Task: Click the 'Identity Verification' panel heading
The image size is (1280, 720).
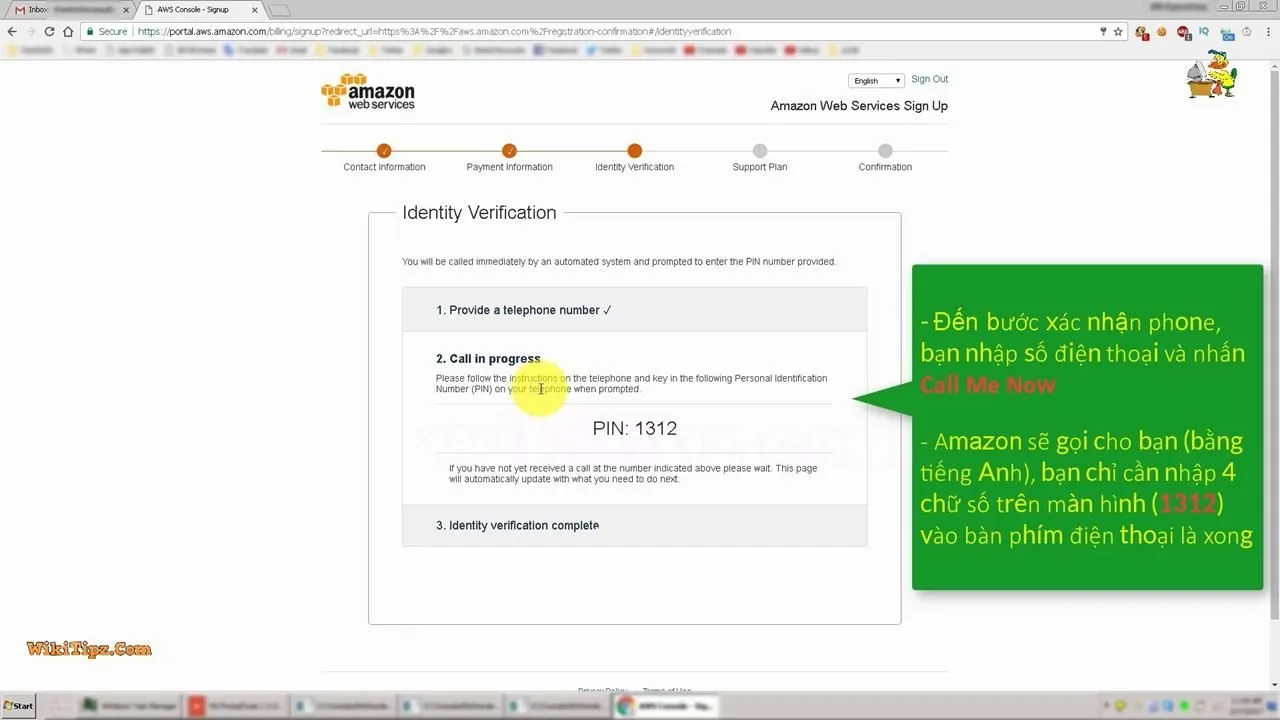Action: [x=479, y=212]
